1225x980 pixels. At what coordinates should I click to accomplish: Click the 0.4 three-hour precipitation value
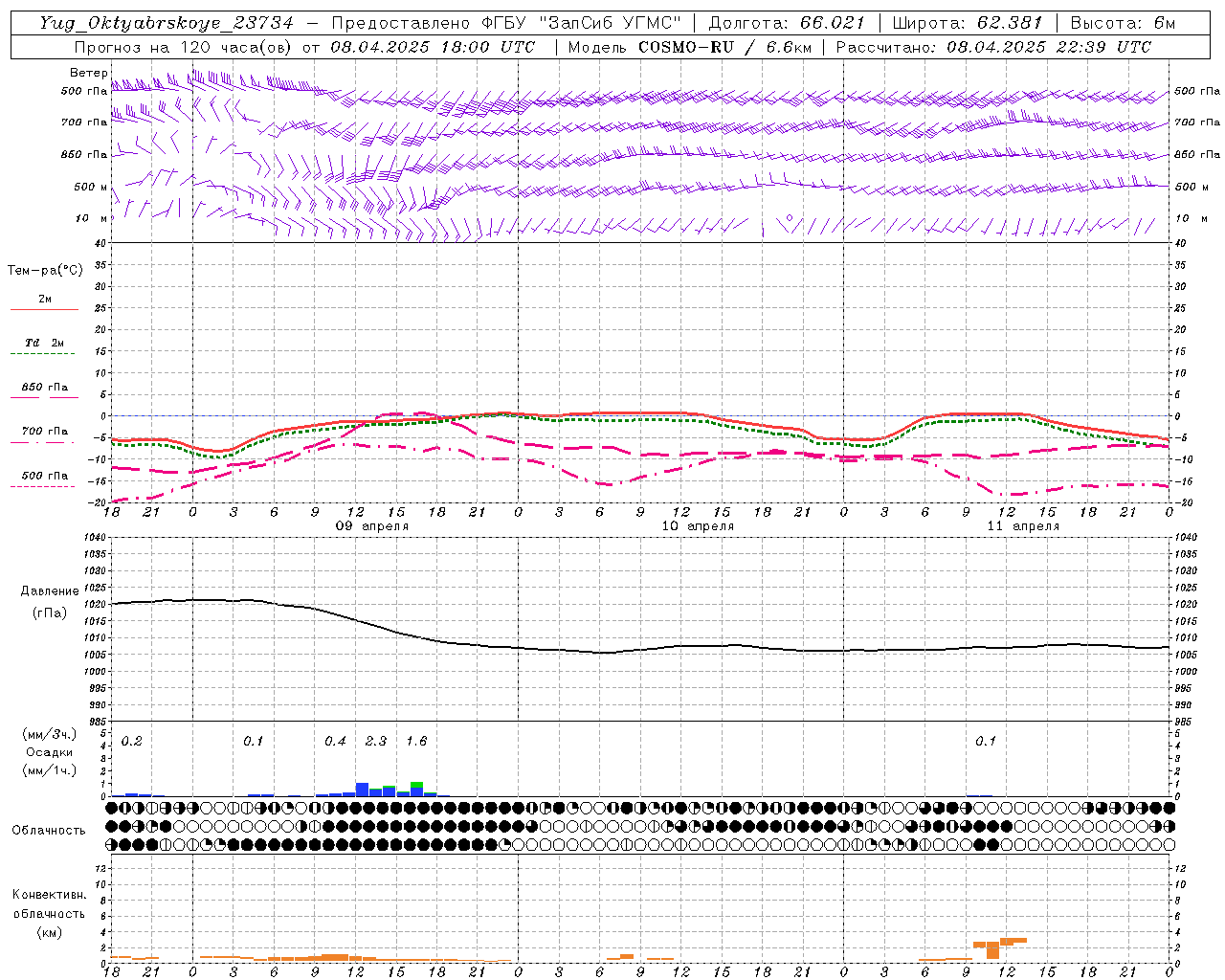pos(335,741)
